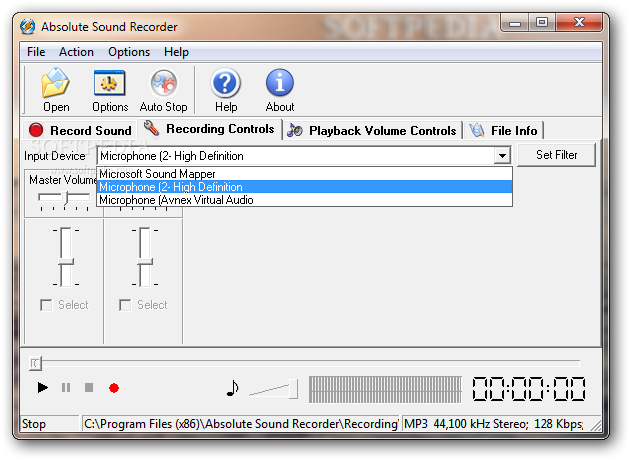The width and height of the screenshot is (630, 460).
Task: Click the 00:00:00 time display
Action: (529, 389)
